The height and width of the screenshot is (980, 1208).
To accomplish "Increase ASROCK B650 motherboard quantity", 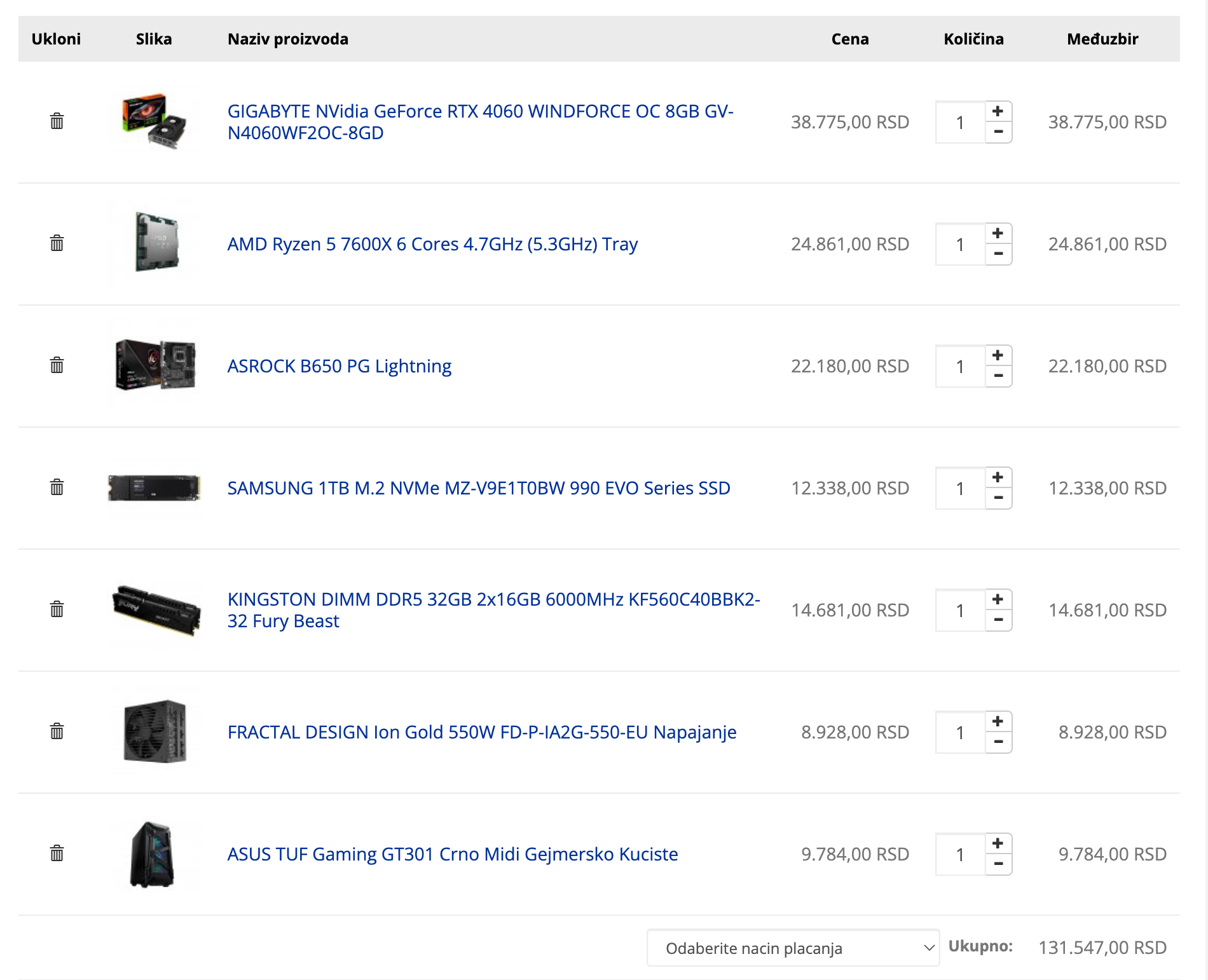I will [998, 355].
